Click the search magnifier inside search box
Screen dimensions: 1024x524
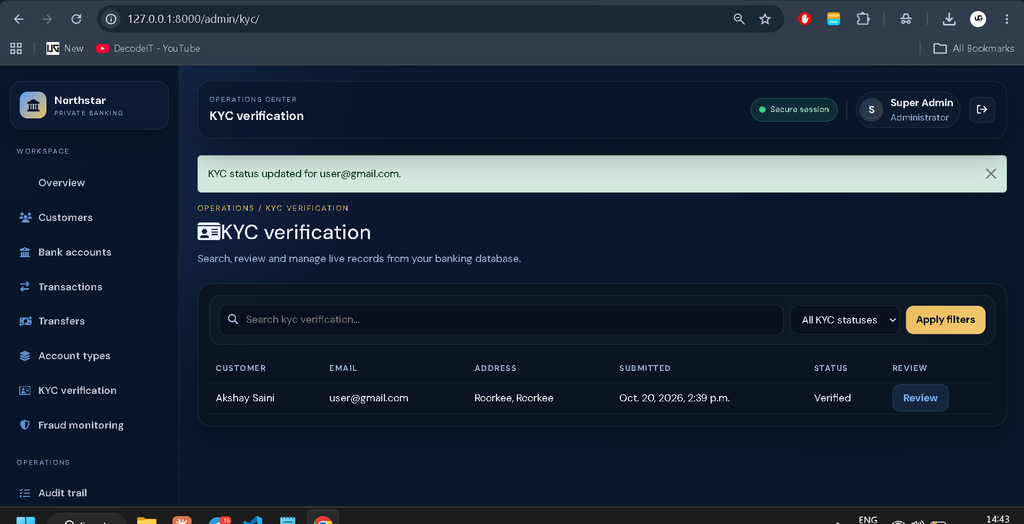click(x=232, y=319)
